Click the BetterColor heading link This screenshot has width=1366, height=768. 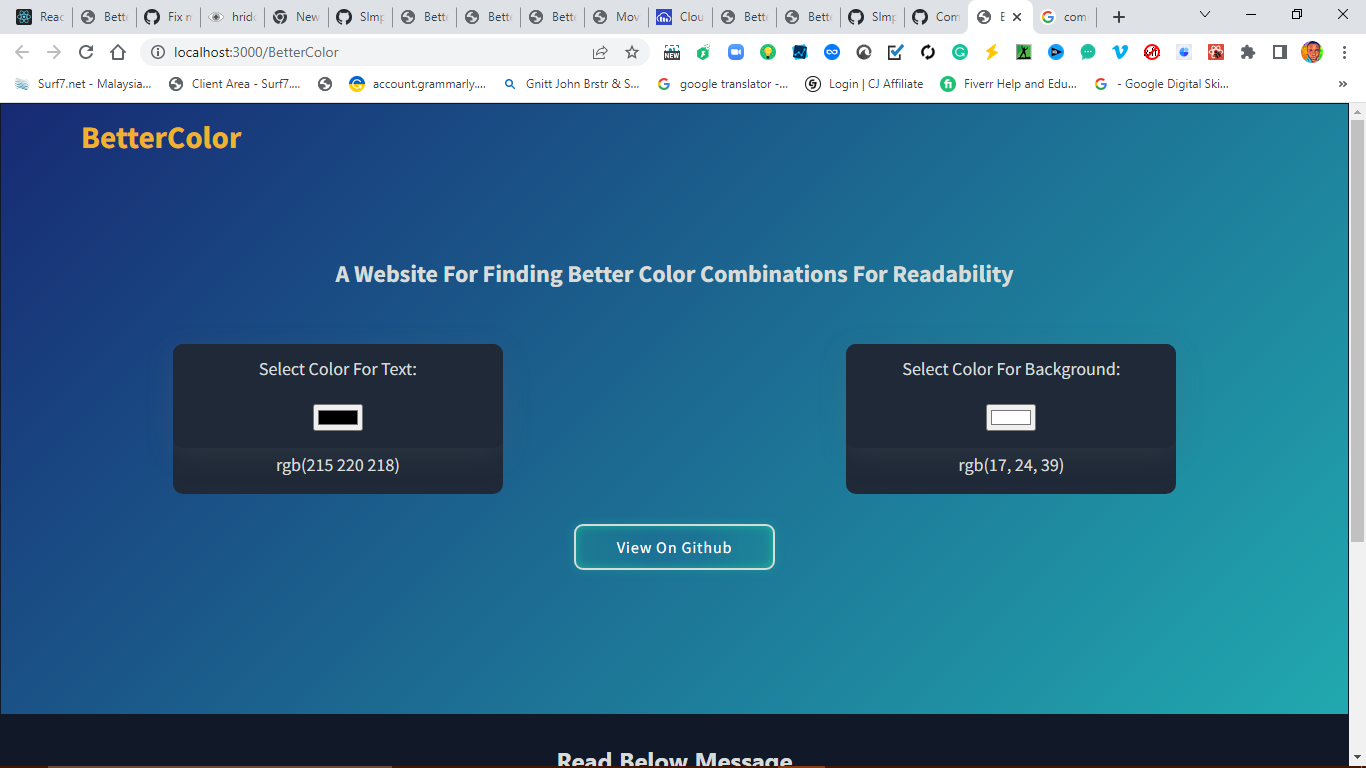[x=159, y=138]
